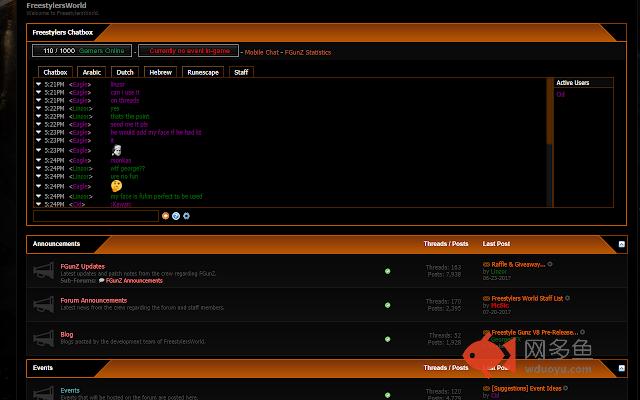The image size is (640, 400).
Task: Switch to the Arabic chat tab
Action: [x=91, y=72]
